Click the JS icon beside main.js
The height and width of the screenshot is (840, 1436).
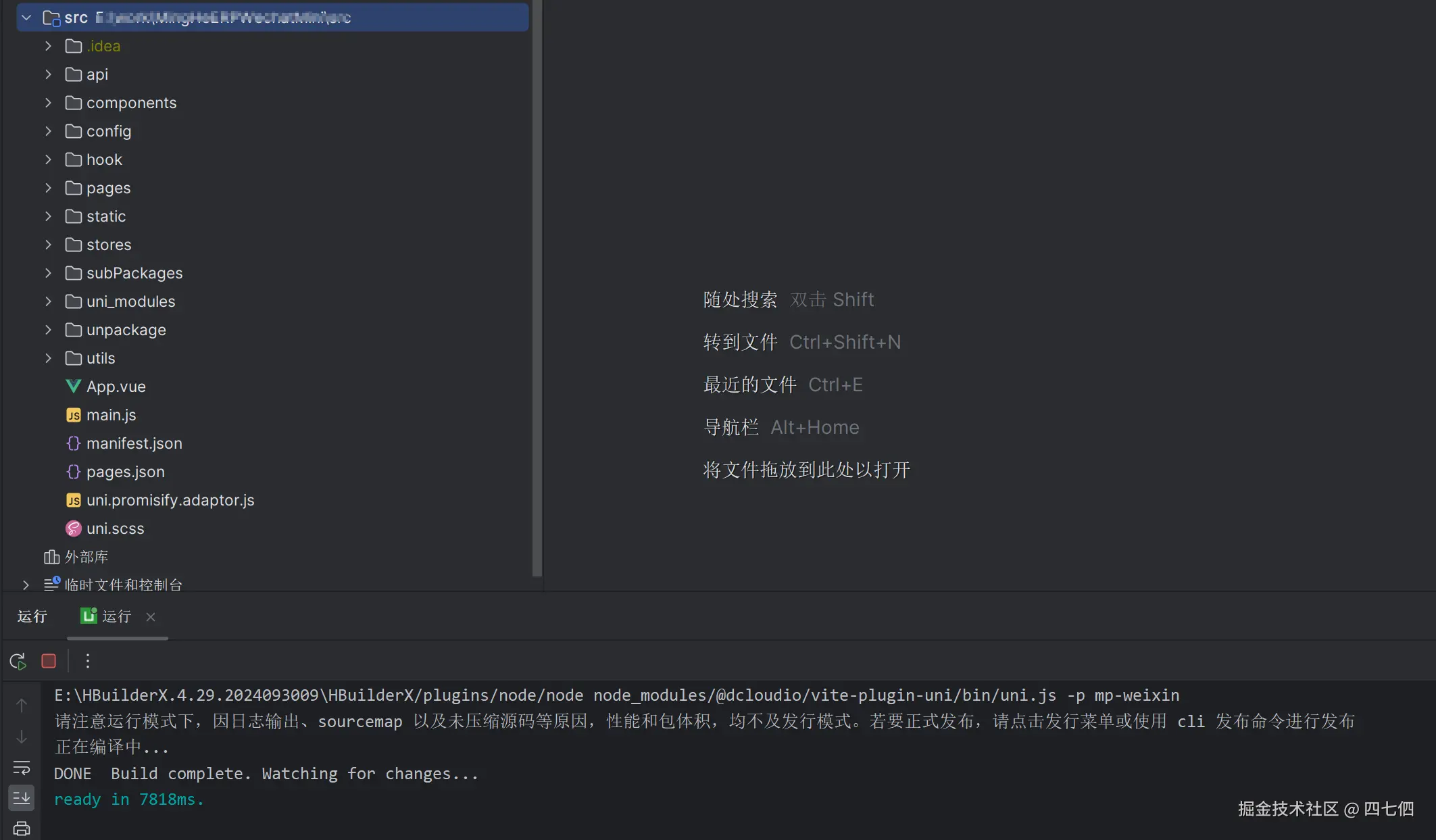74,414
